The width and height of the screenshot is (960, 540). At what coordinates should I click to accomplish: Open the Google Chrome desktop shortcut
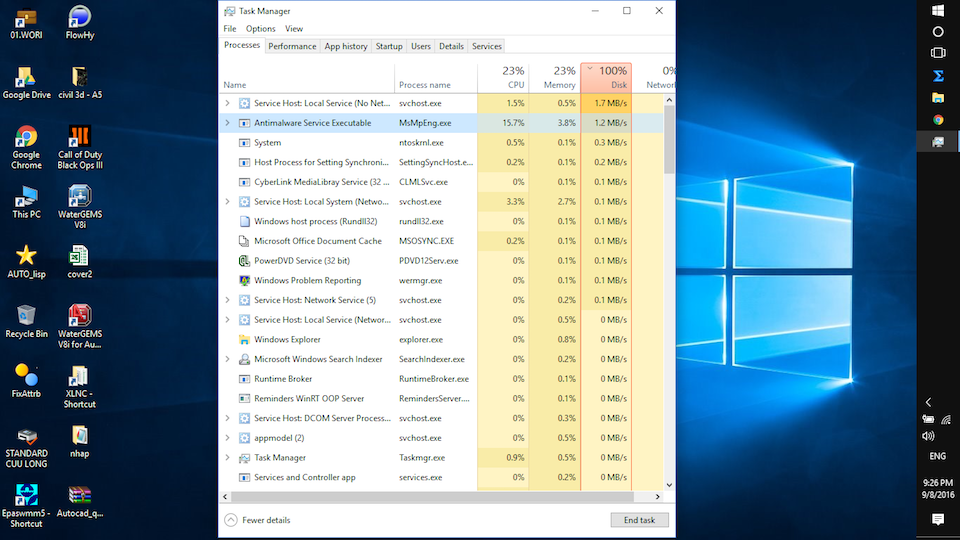pyautogui.click(x=26, y=147)
